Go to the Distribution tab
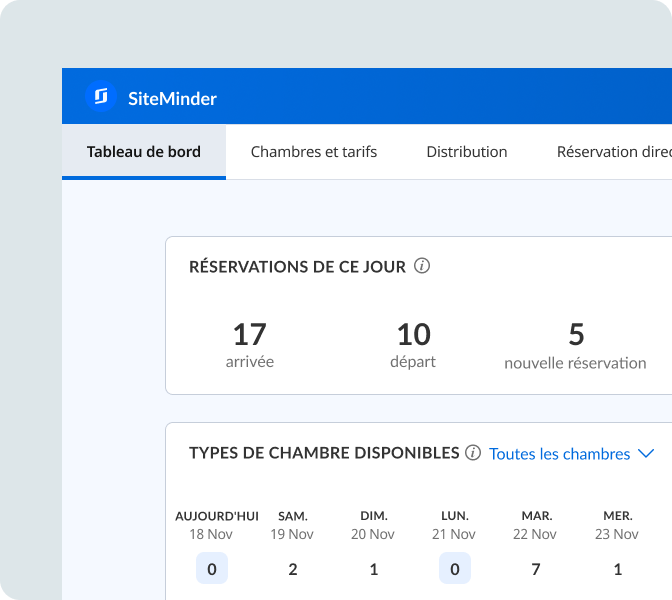Viewport: 672px width, 600px height. pyautogui.click(x=467, y=152)
